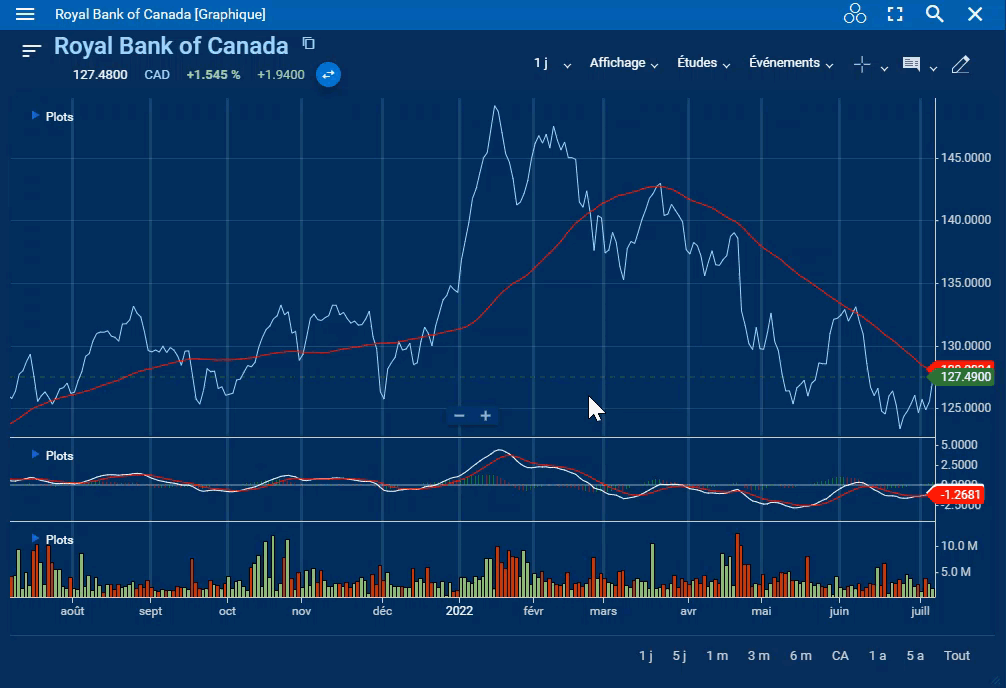This screenshot has width=1006, height=688.
Task: Open the hamburger menu in the title bar
Action: pyautogui.click(x=25, y=14)
